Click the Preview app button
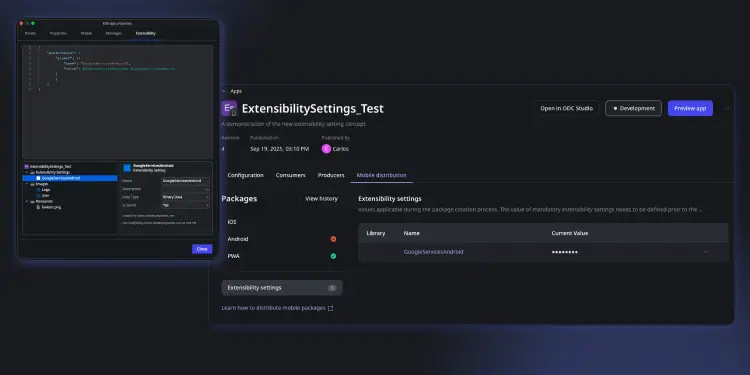Image resolution: width=750 pixels, height=375 pixels. click(x=690, y=108)
